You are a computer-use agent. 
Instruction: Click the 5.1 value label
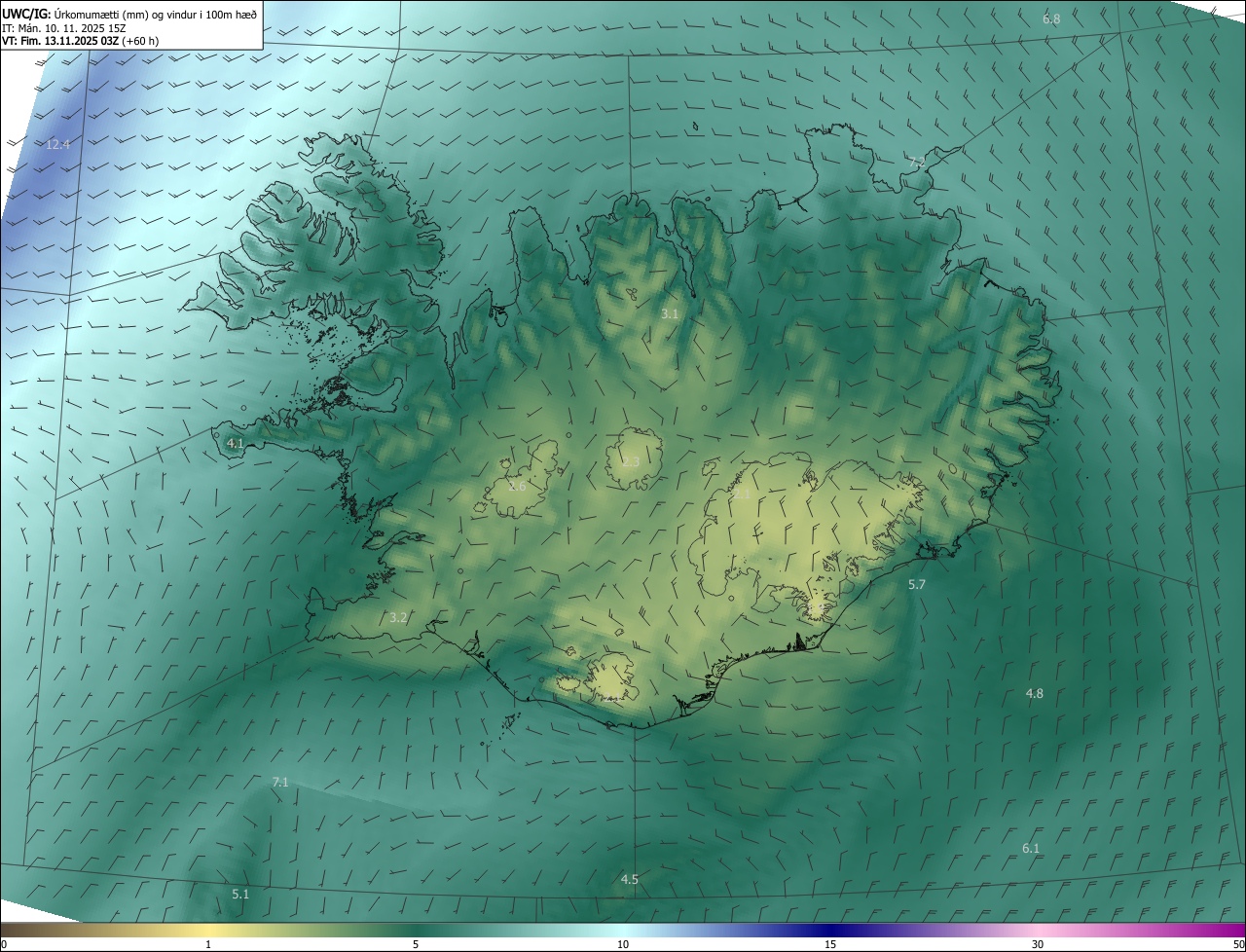point(240,894)
